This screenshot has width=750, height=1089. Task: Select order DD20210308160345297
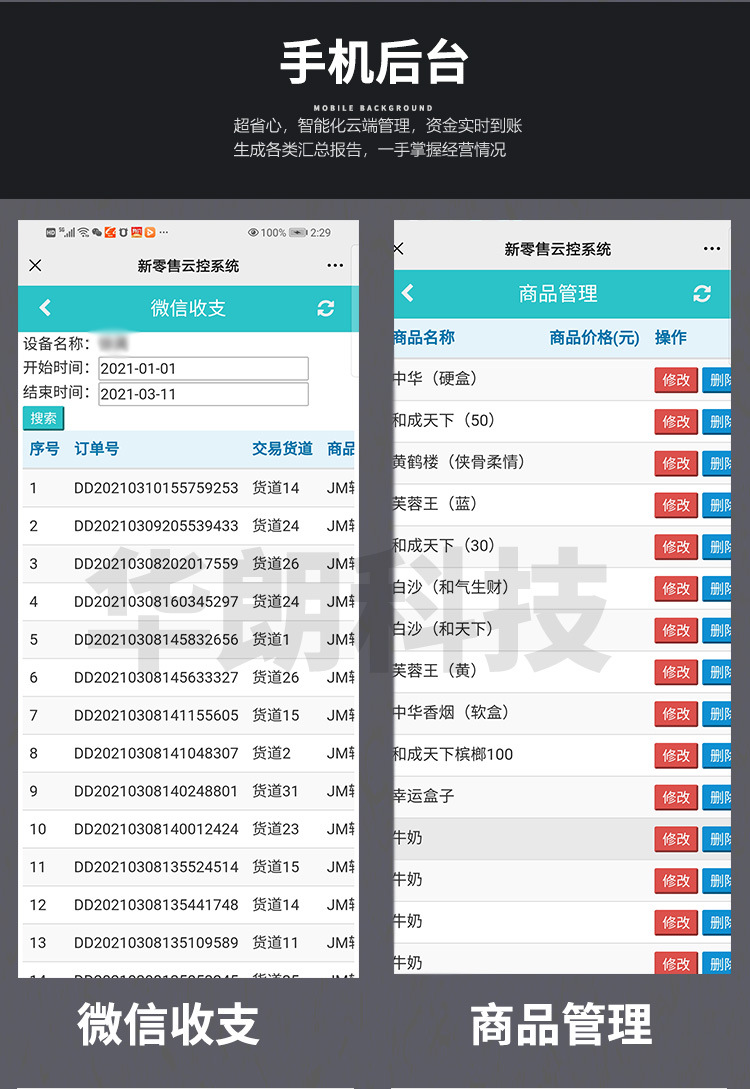pos(156,601)
